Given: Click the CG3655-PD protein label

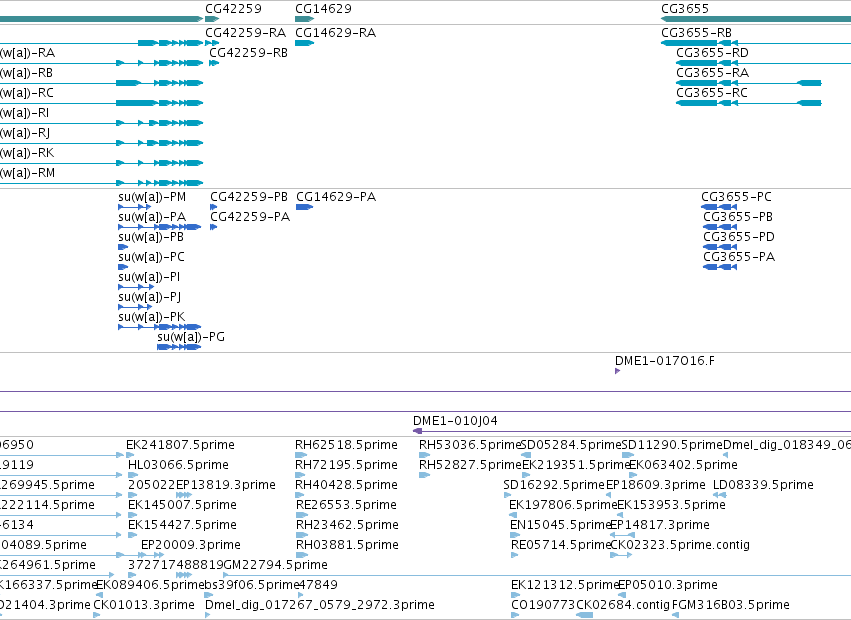Looking at the screenshot, I should [x=739, y=237].
